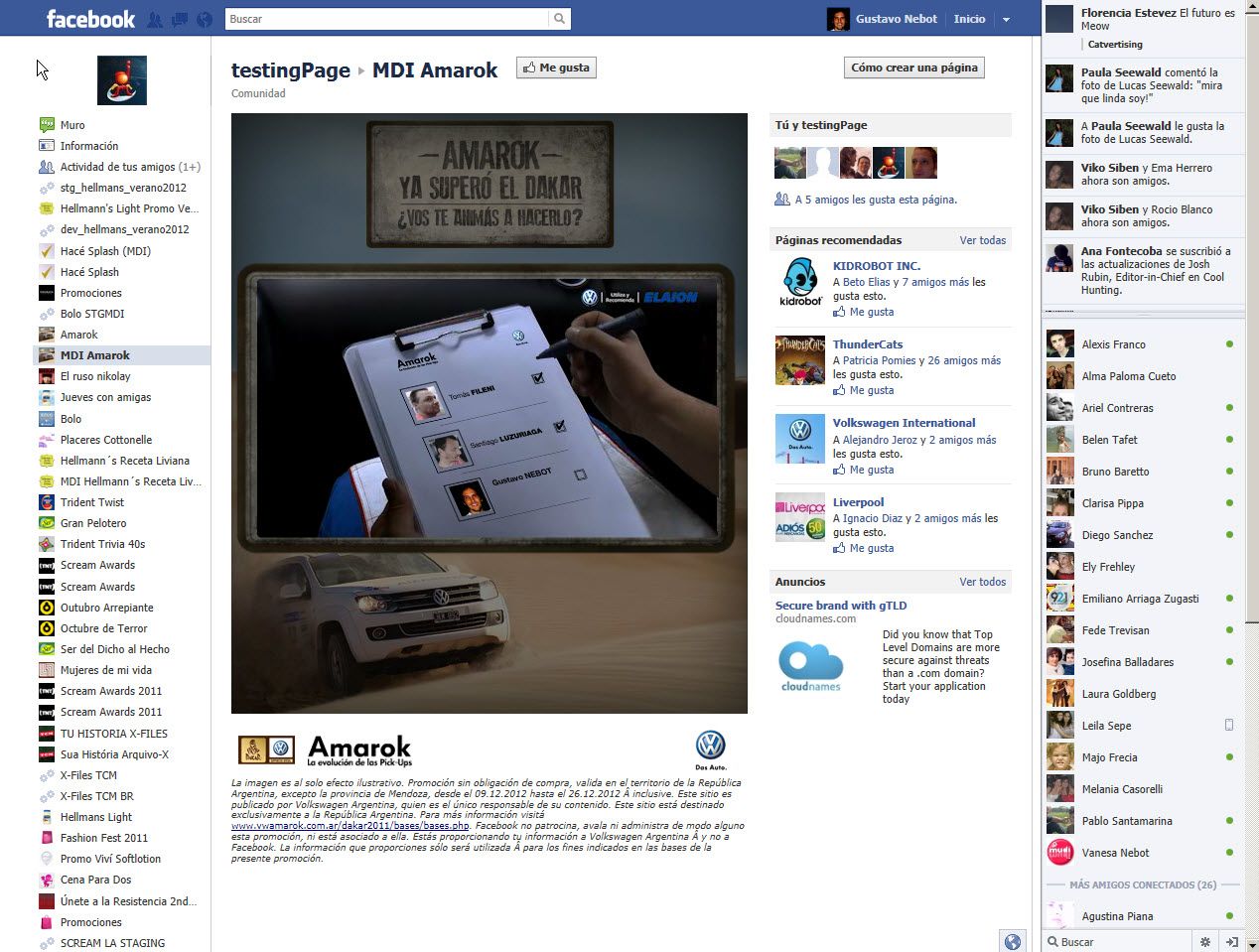Like Liverpool with Me gusta
This screenshot has width=1259, height=952.
pos(872,548)
